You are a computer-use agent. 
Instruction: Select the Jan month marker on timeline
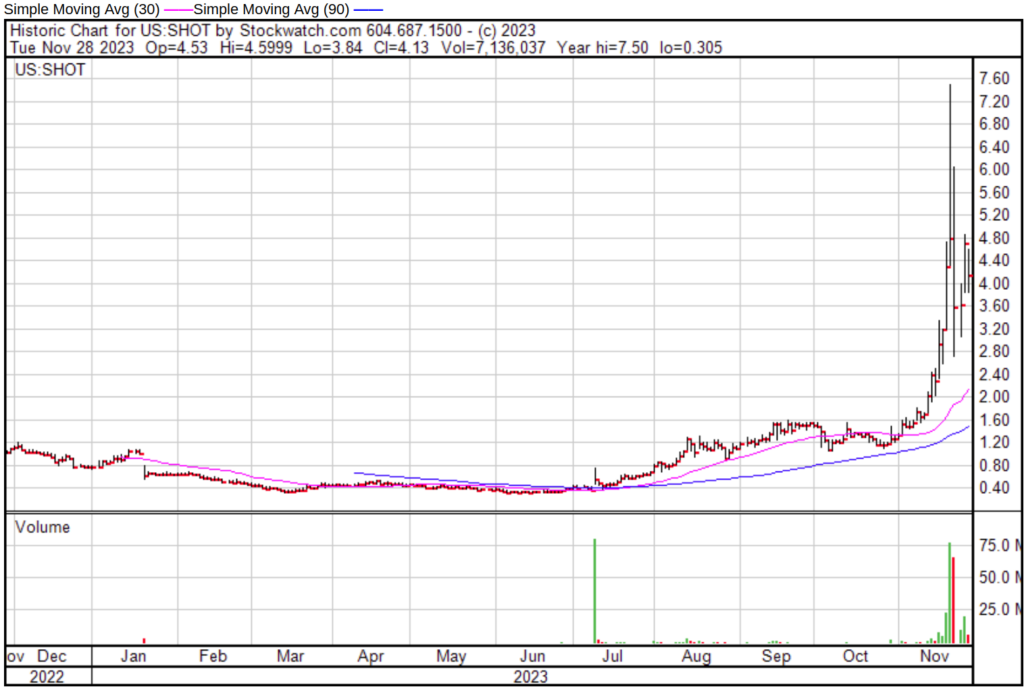tap(133, 657)
